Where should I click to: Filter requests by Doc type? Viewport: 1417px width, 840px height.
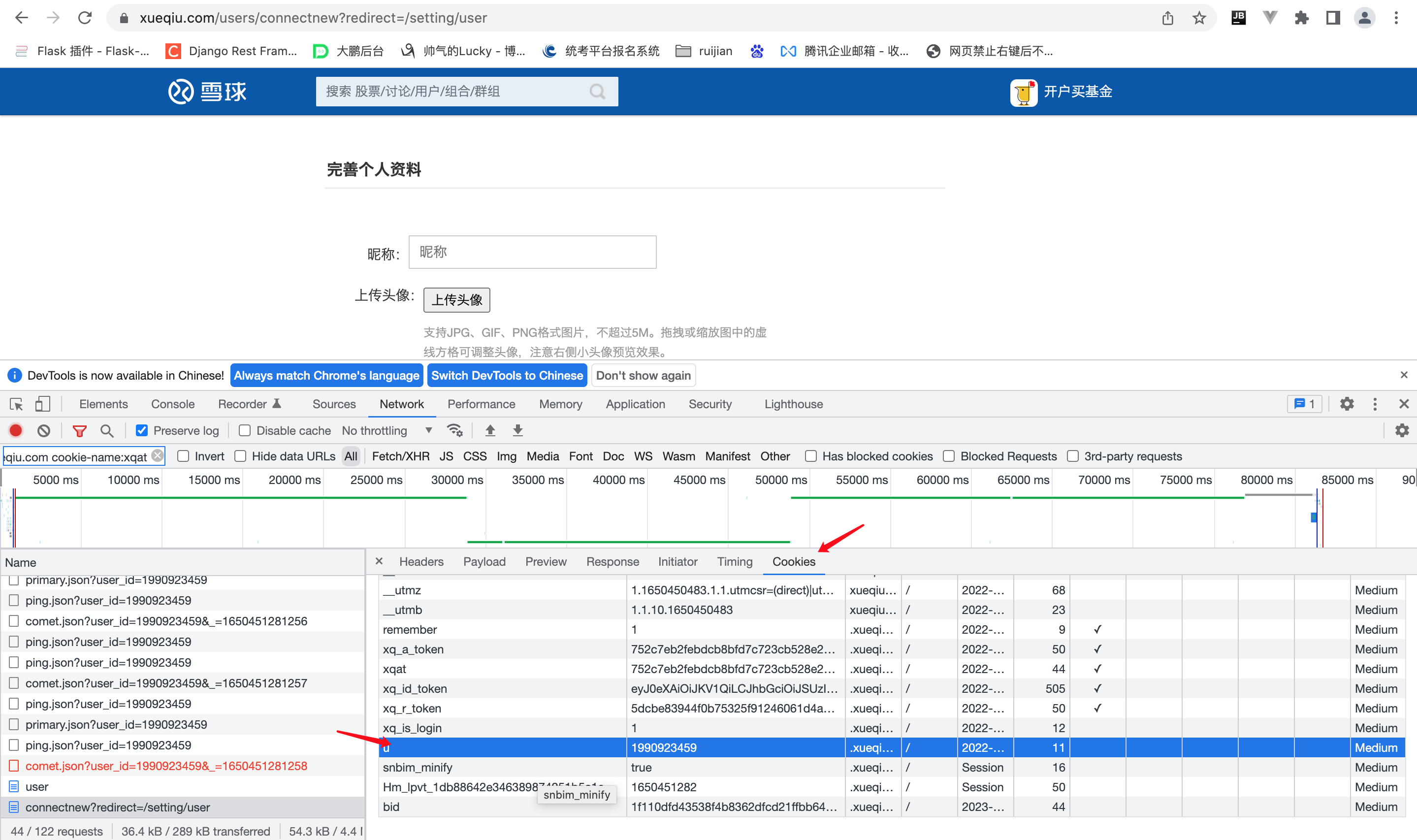[x=613, y=456]
